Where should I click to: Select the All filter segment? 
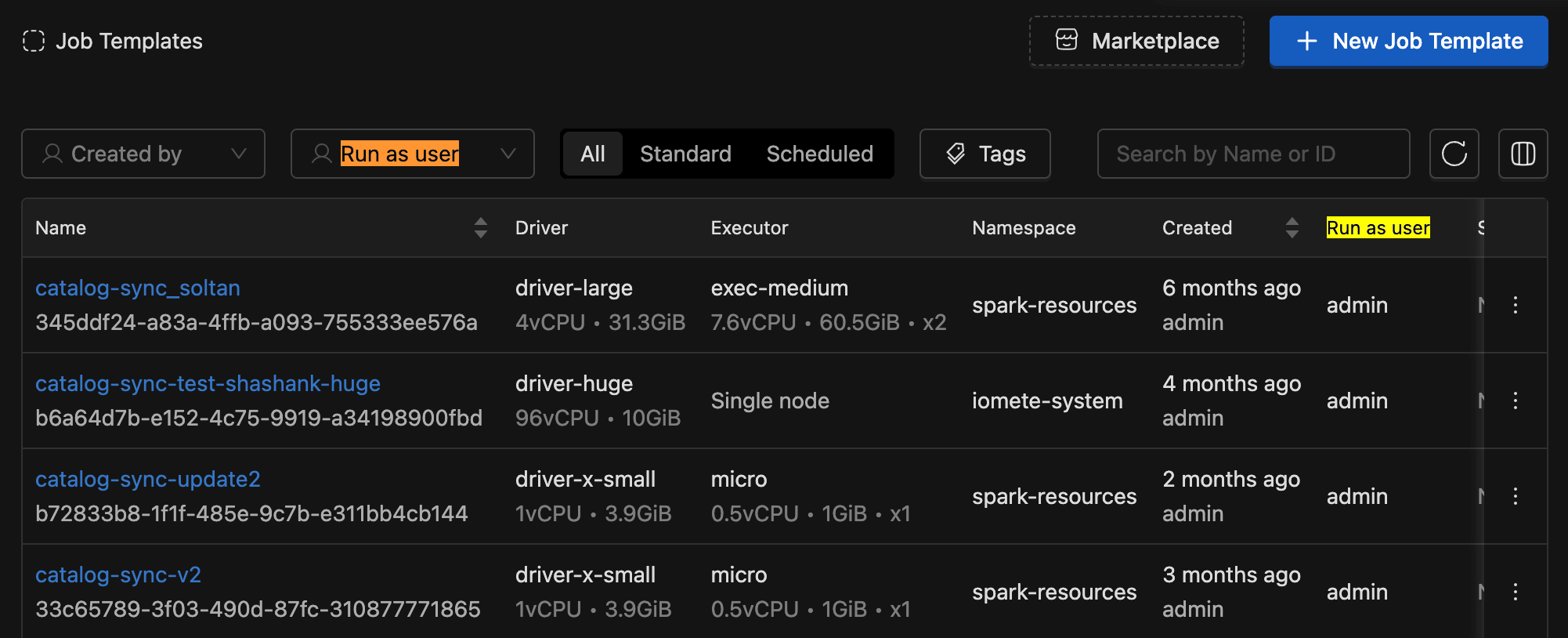pyautogui.click(x=592, y=154)
